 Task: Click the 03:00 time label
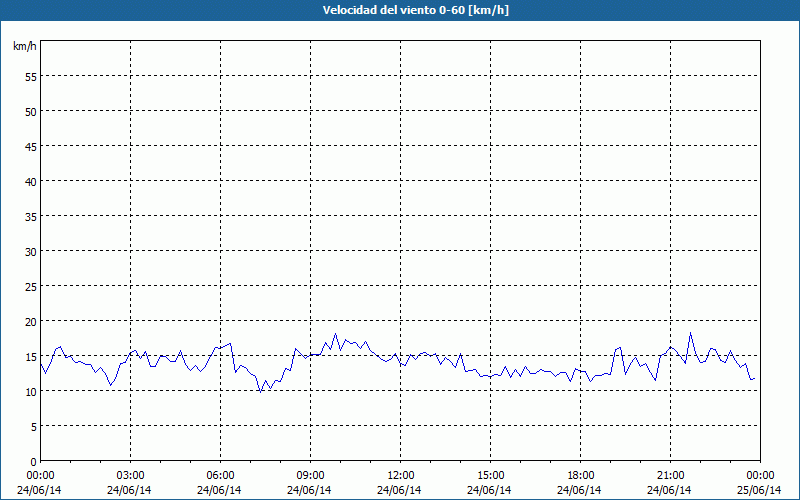[130, 476]
